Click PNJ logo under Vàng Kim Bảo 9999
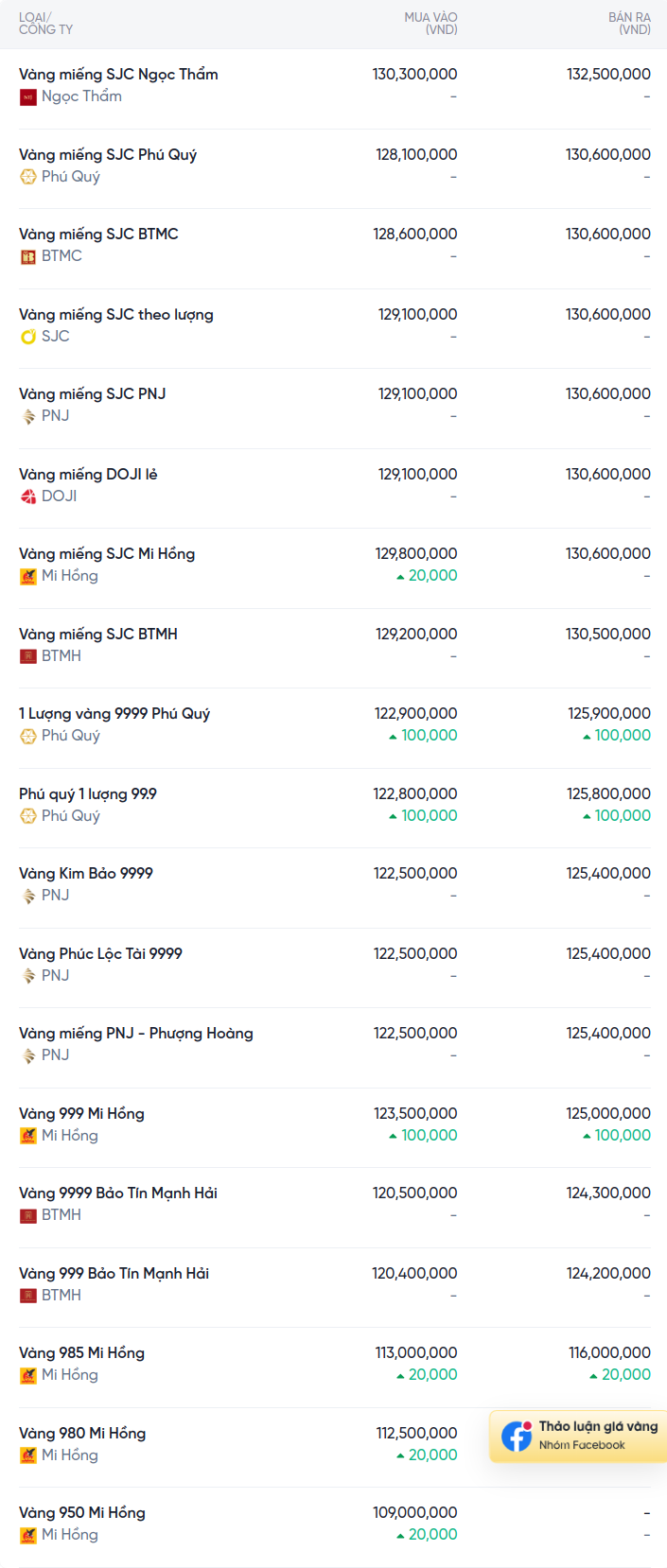 (x=28, y=896)
